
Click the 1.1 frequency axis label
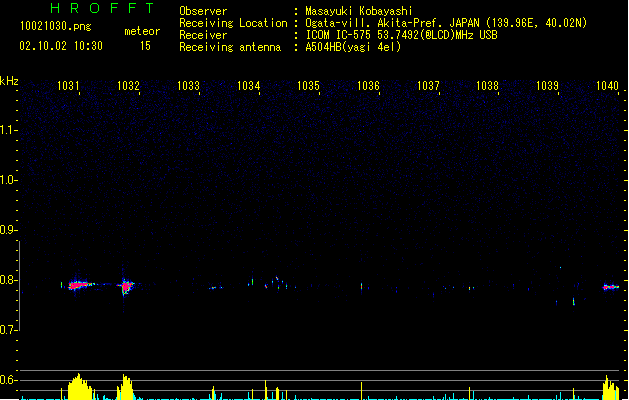(8, 130)
